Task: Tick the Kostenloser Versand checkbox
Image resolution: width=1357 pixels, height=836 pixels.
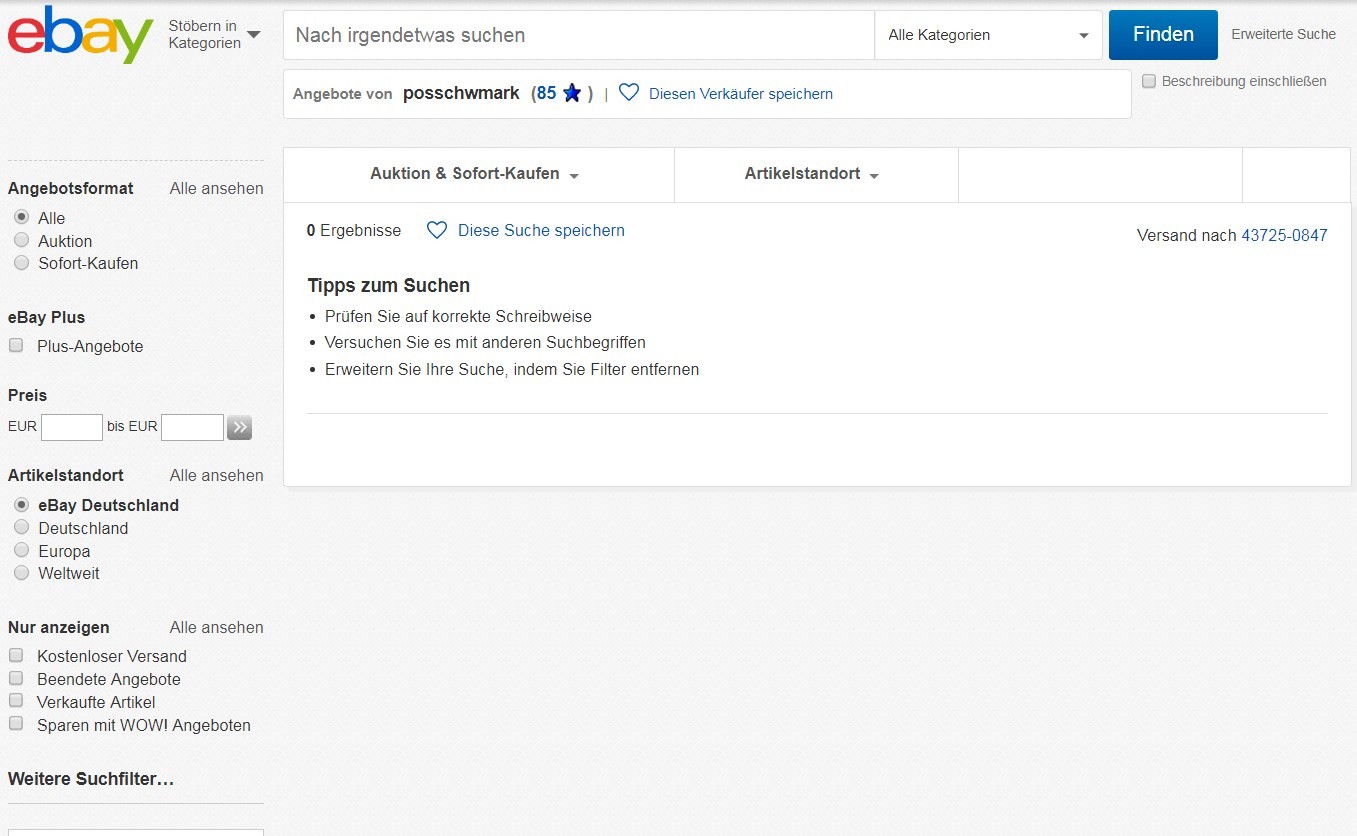Action: 16,656
